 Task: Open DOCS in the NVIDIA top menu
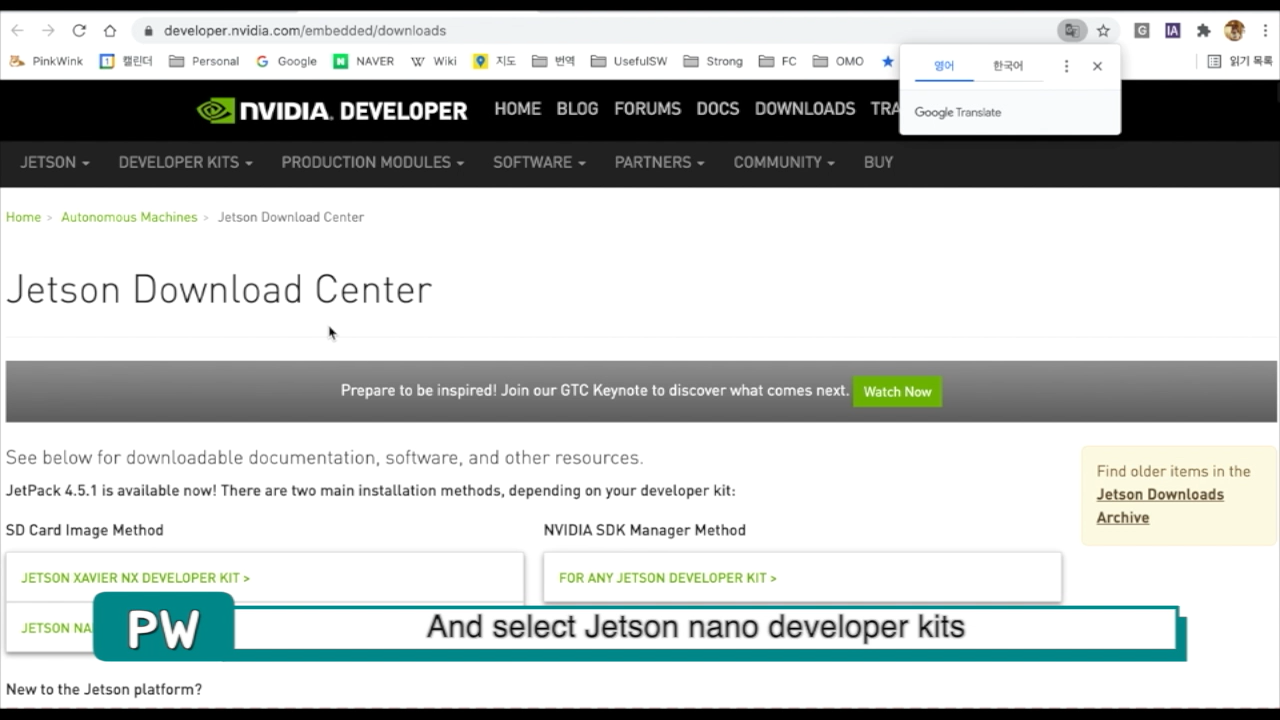click(717, 109)
